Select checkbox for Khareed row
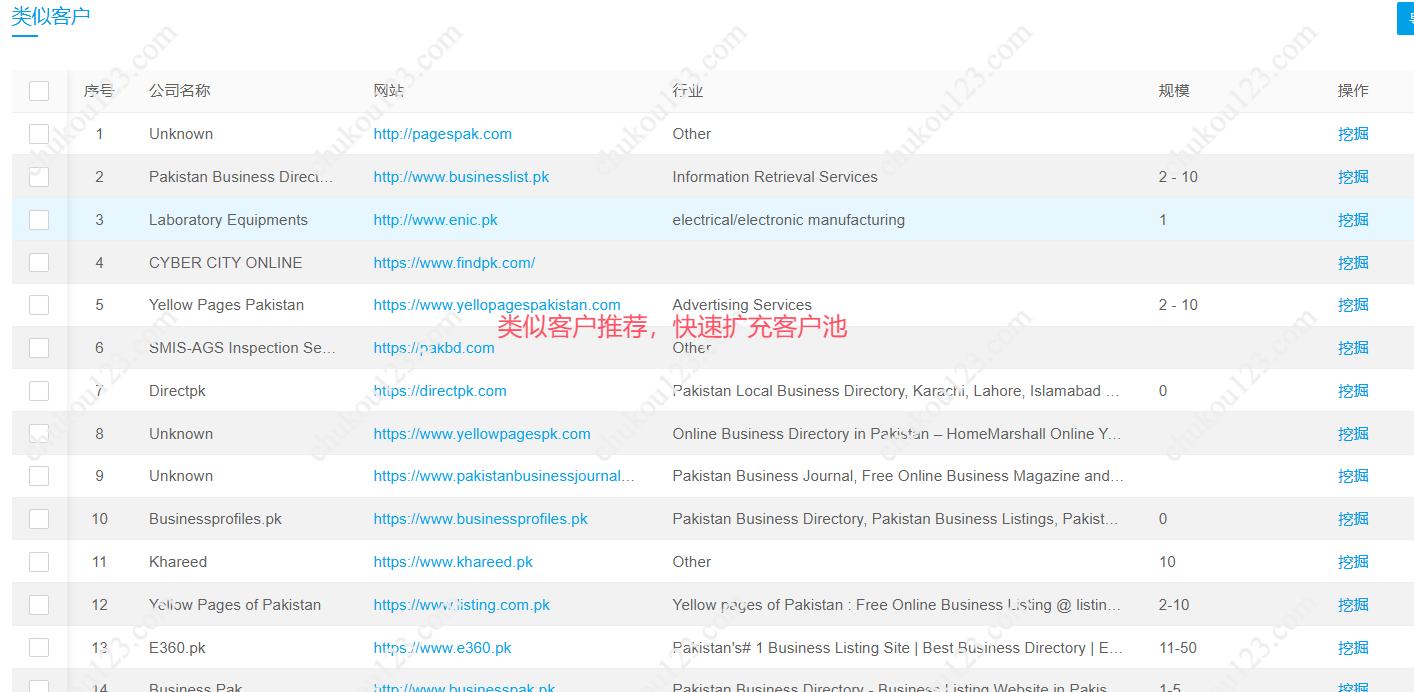The image size is (1414, 692). (x=39, y=562)
